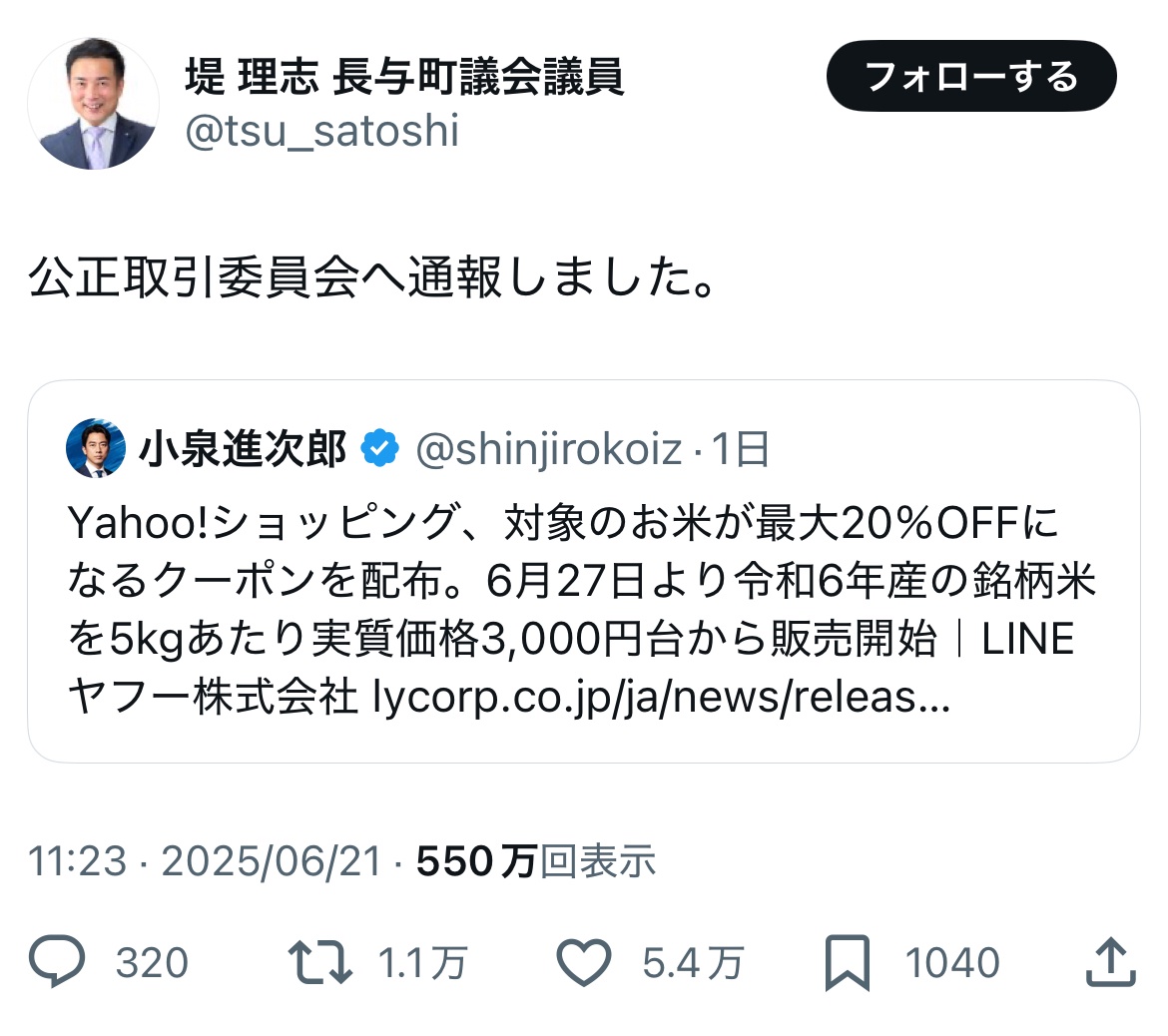Click the 1.1万 reposts count

click(x=422, y=963)
